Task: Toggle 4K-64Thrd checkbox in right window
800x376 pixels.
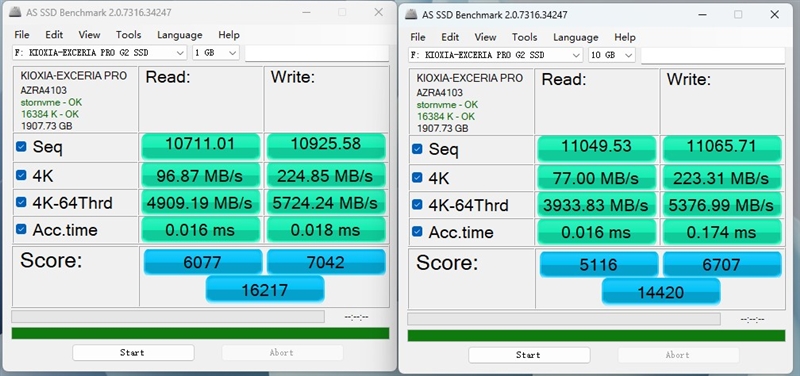Action: click(417, 205)
